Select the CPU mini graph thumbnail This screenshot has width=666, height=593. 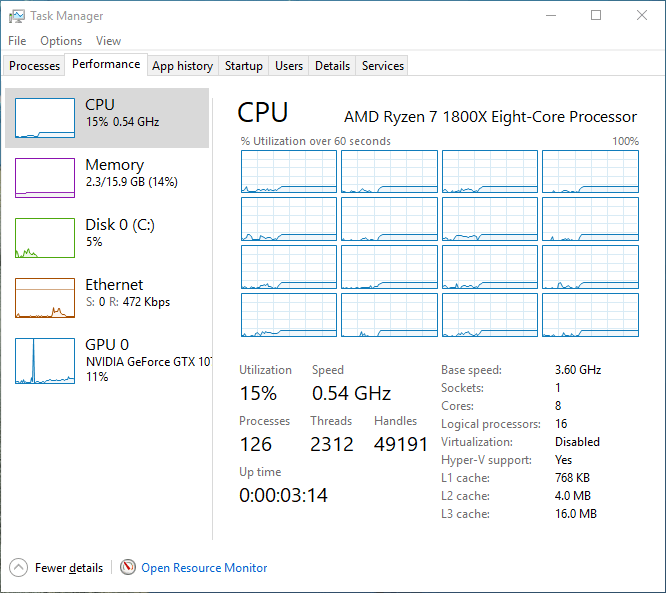tap(45, 118)
